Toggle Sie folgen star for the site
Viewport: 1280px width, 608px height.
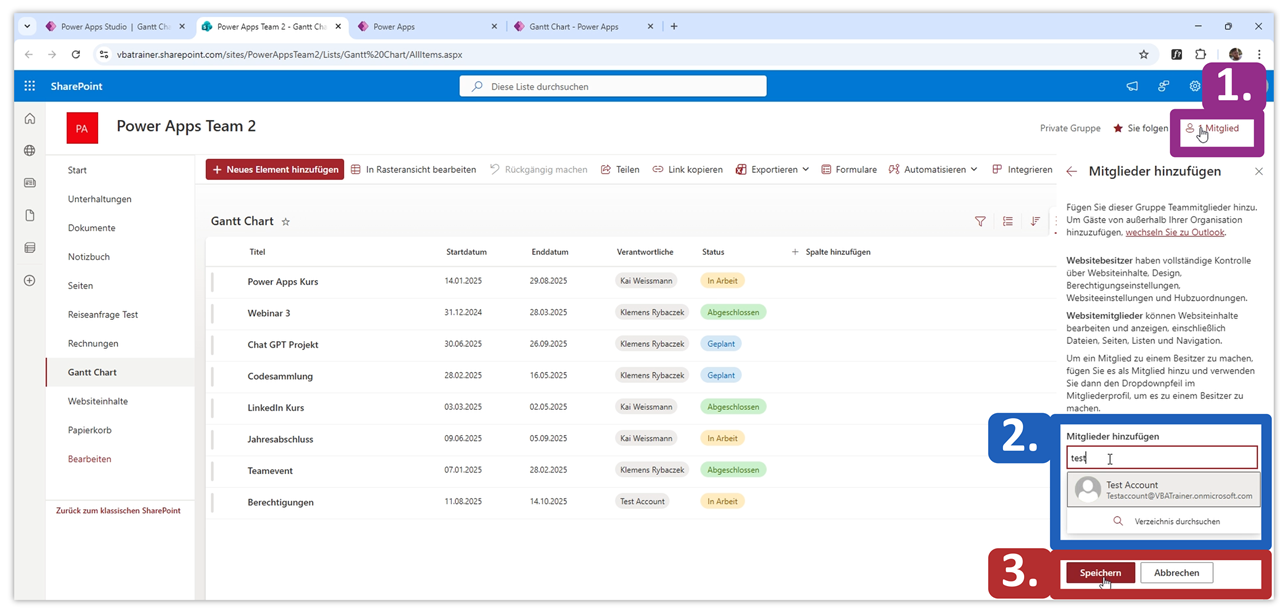pyautogui.click(x=1119, y=128)
